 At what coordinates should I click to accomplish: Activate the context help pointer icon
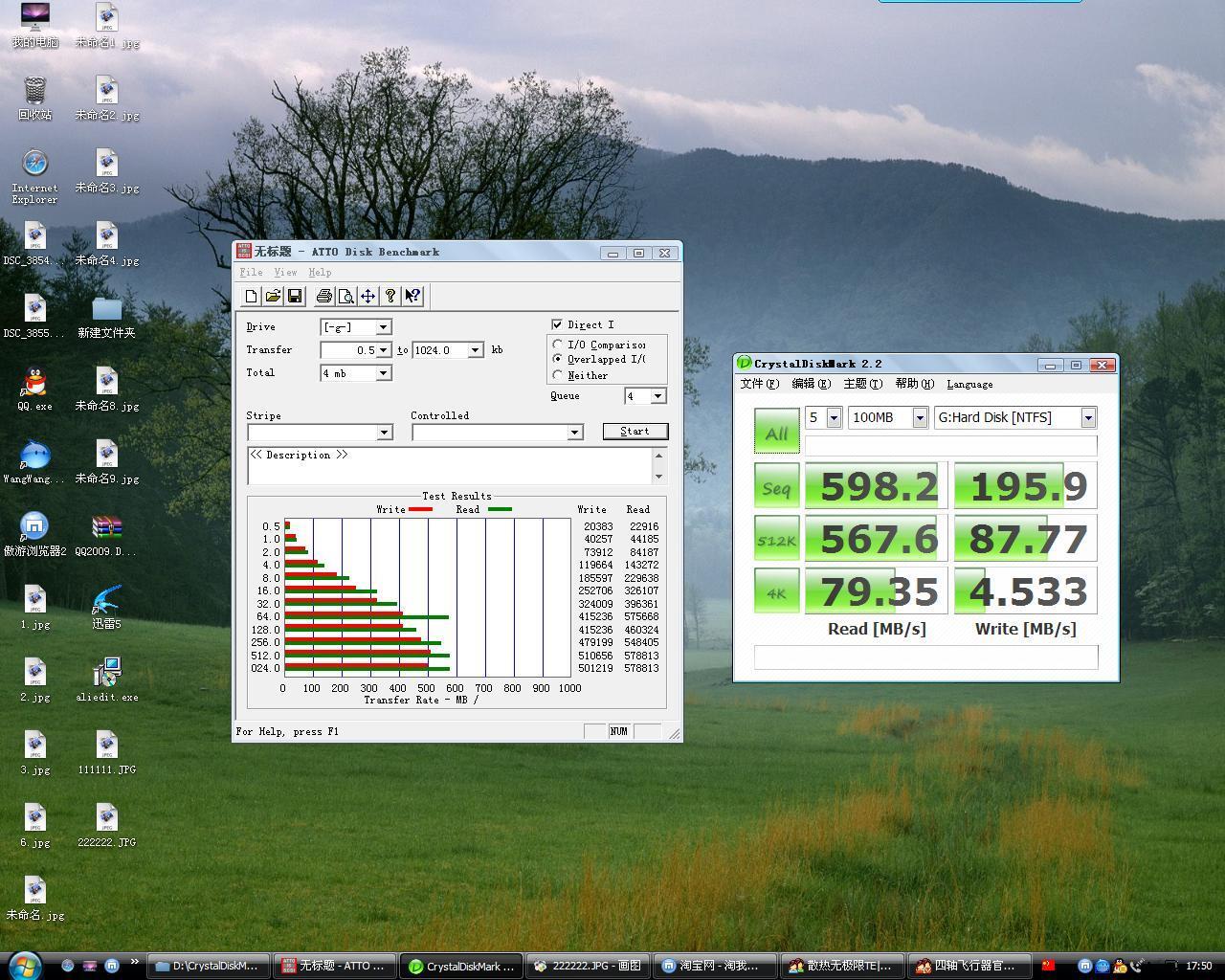412,297
